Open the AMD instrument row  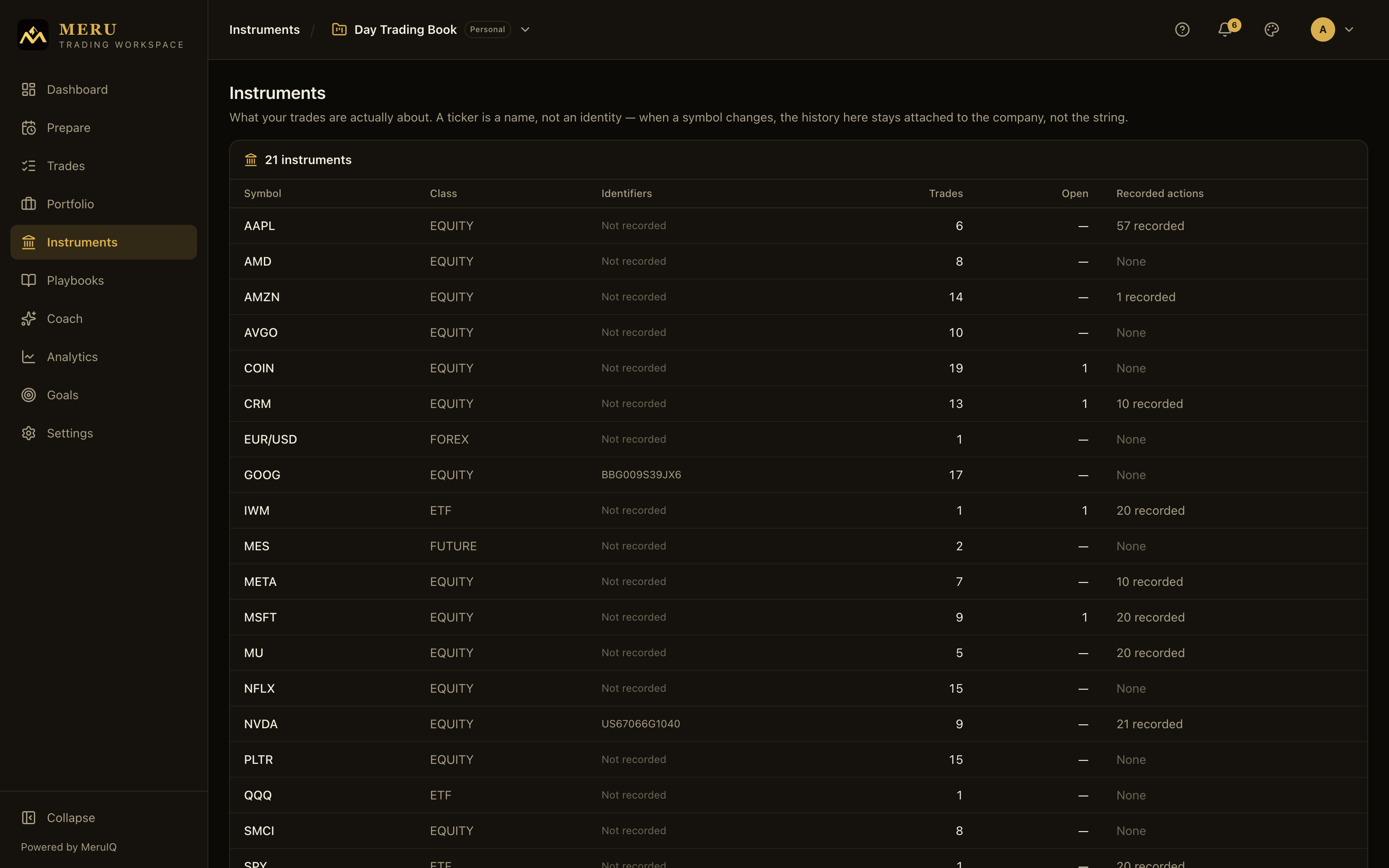click(798, 261)
